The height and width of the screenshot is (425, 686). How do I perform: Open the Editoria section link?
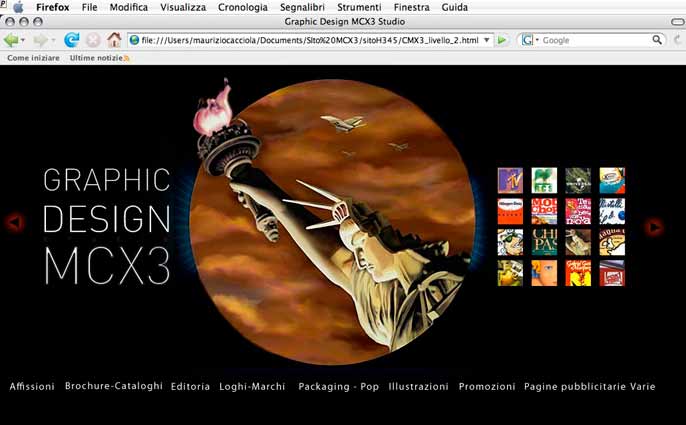190,386
